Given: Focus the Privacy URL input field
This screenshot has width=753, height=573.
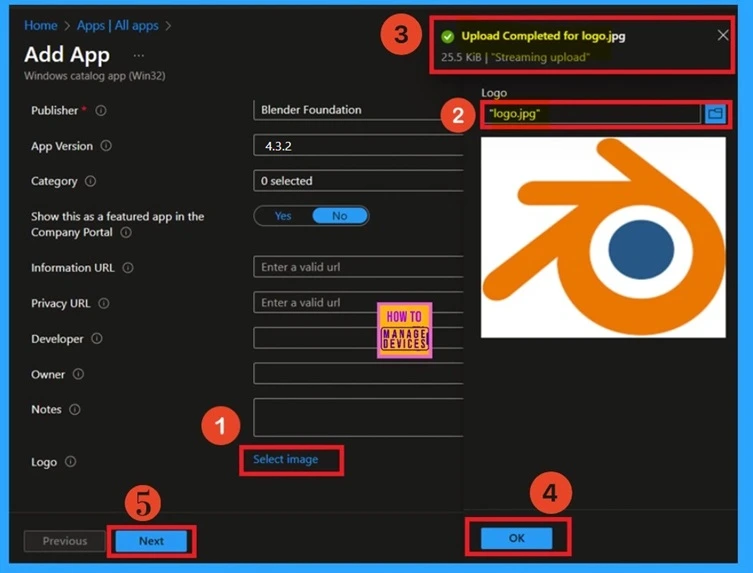Looking at the screenshot, I should click(358, 303).
